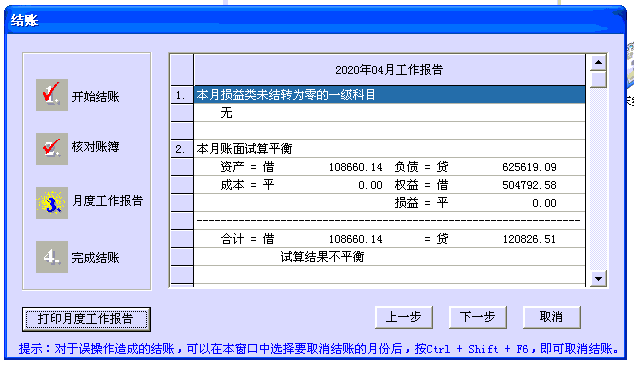Click the 完成结账 step label

pos(95,257)
